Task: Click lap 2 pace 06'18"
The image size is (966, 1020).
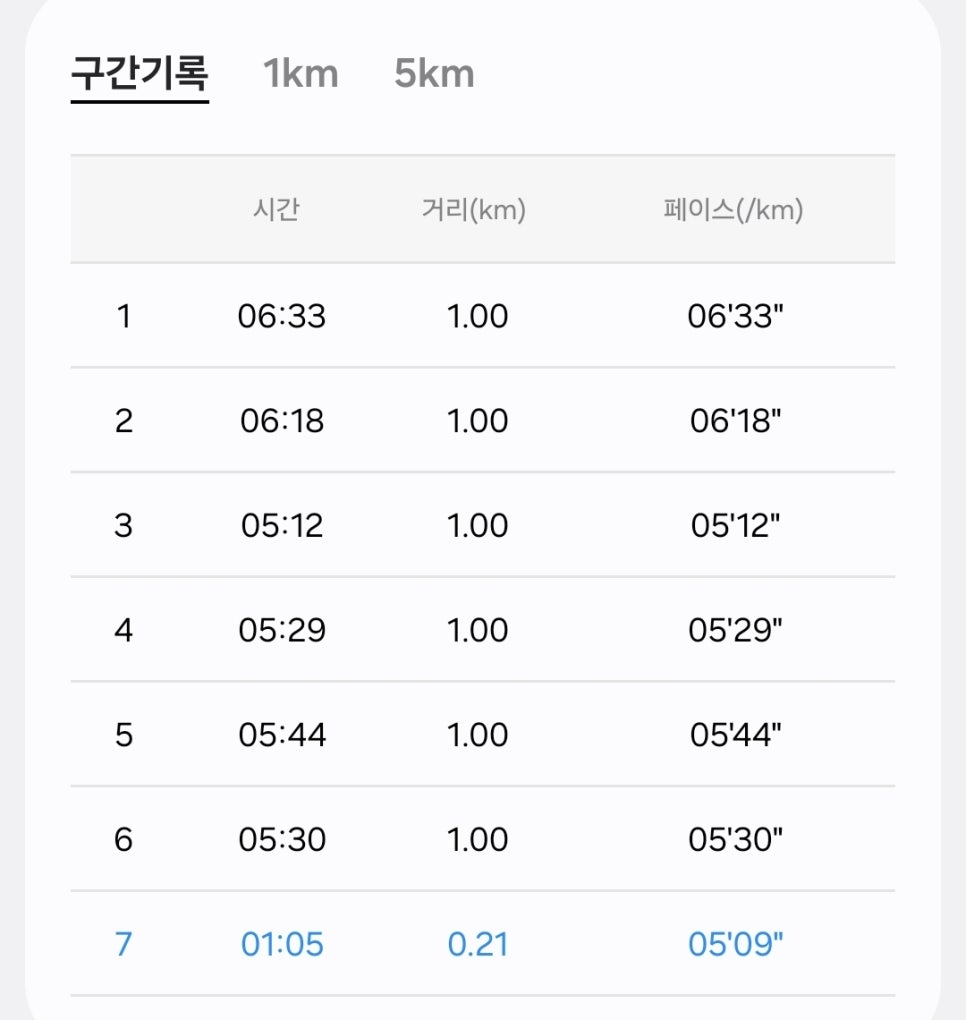Action: [735, 421]
